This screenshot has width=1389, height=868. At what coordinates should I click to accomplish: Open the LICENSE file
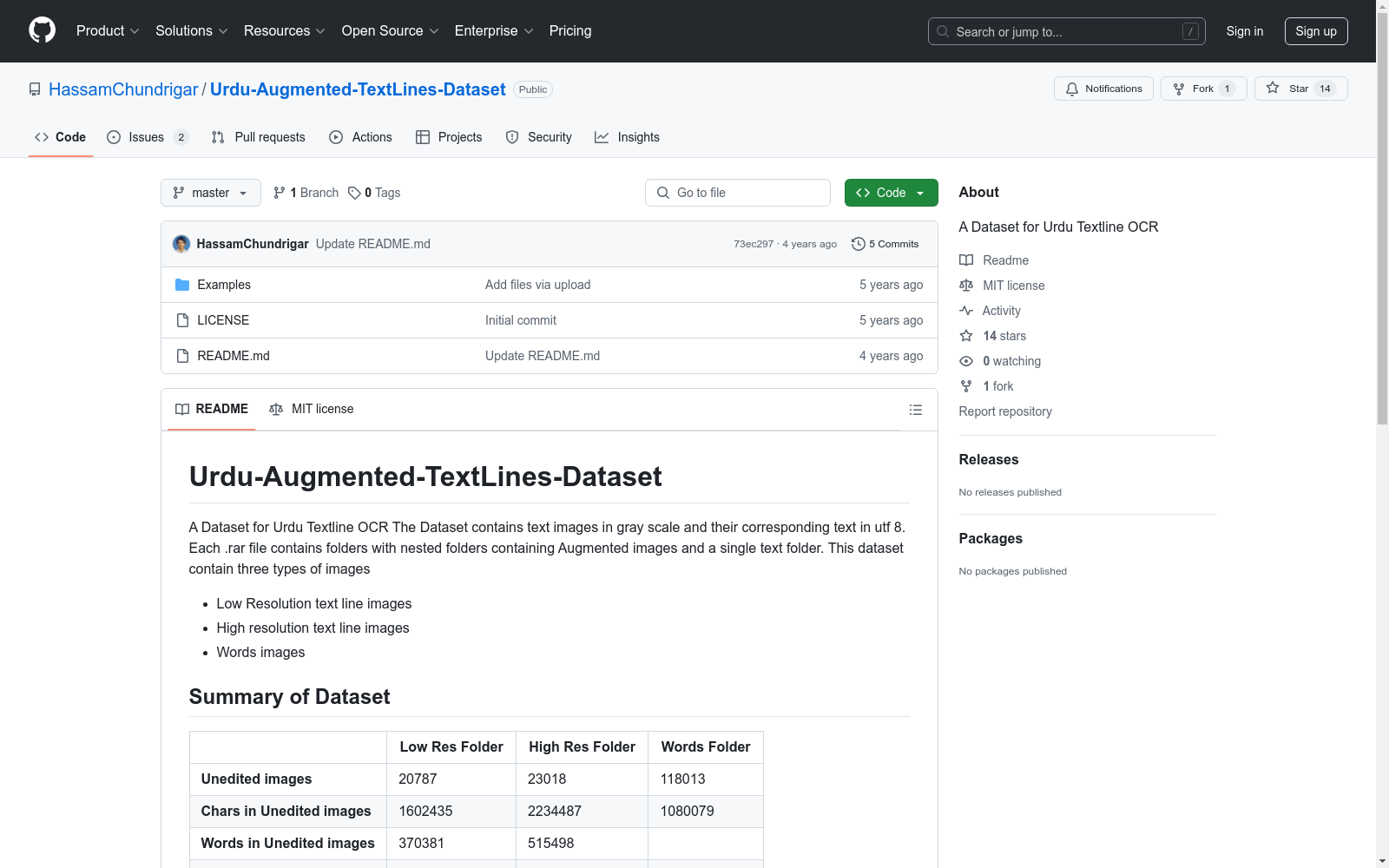point(223,320)
